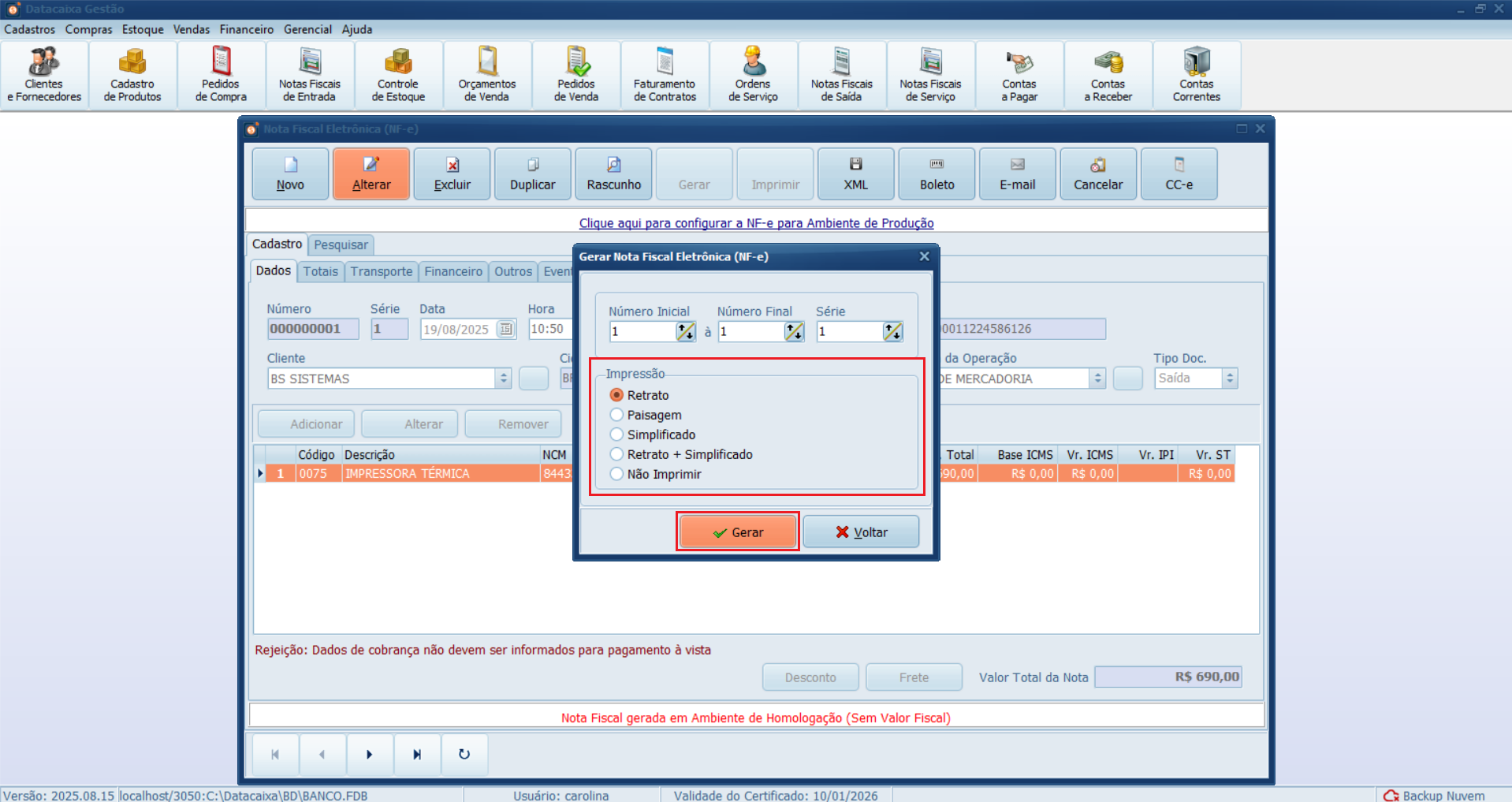Expand the Cliente dropdown
Image resolution: width=1512 pixels, height=802 pixels.
[504, 379]
